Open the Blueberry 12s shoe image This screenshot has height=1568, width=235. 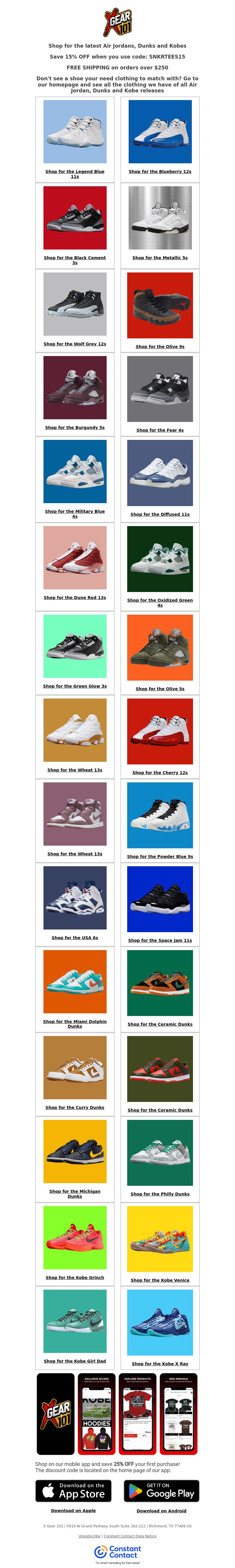coord(160,132)
